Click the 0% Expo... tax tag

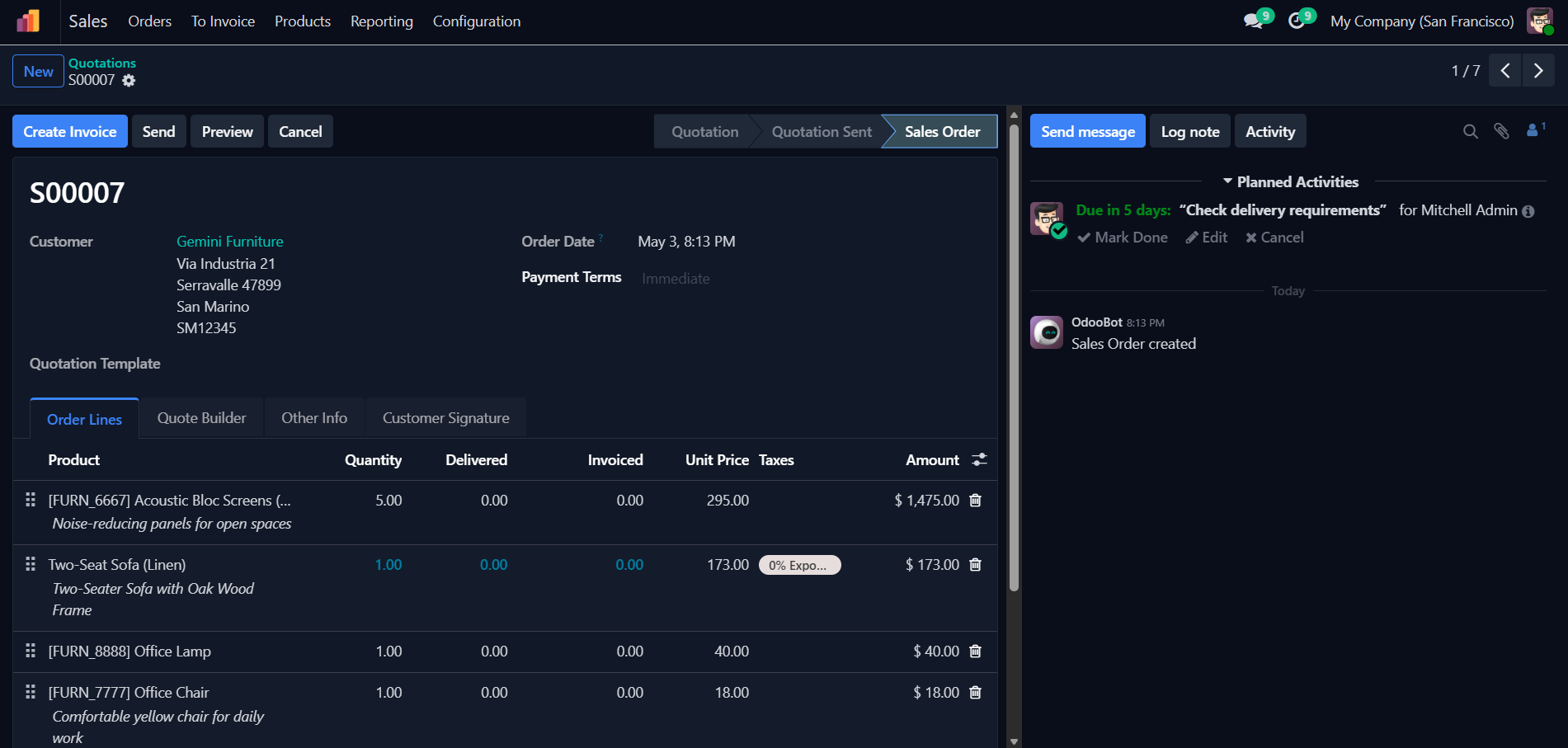(x=799, y=565)
